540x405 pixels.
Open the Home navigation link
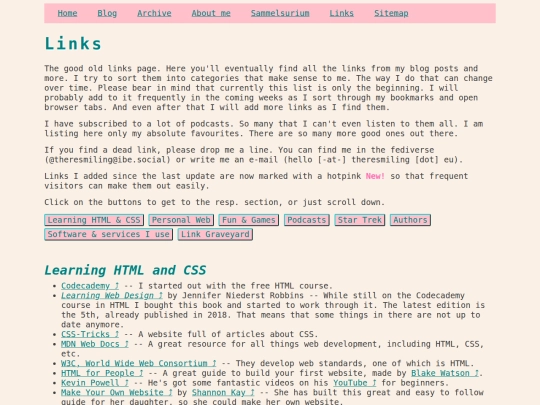(x=67, y=13)
